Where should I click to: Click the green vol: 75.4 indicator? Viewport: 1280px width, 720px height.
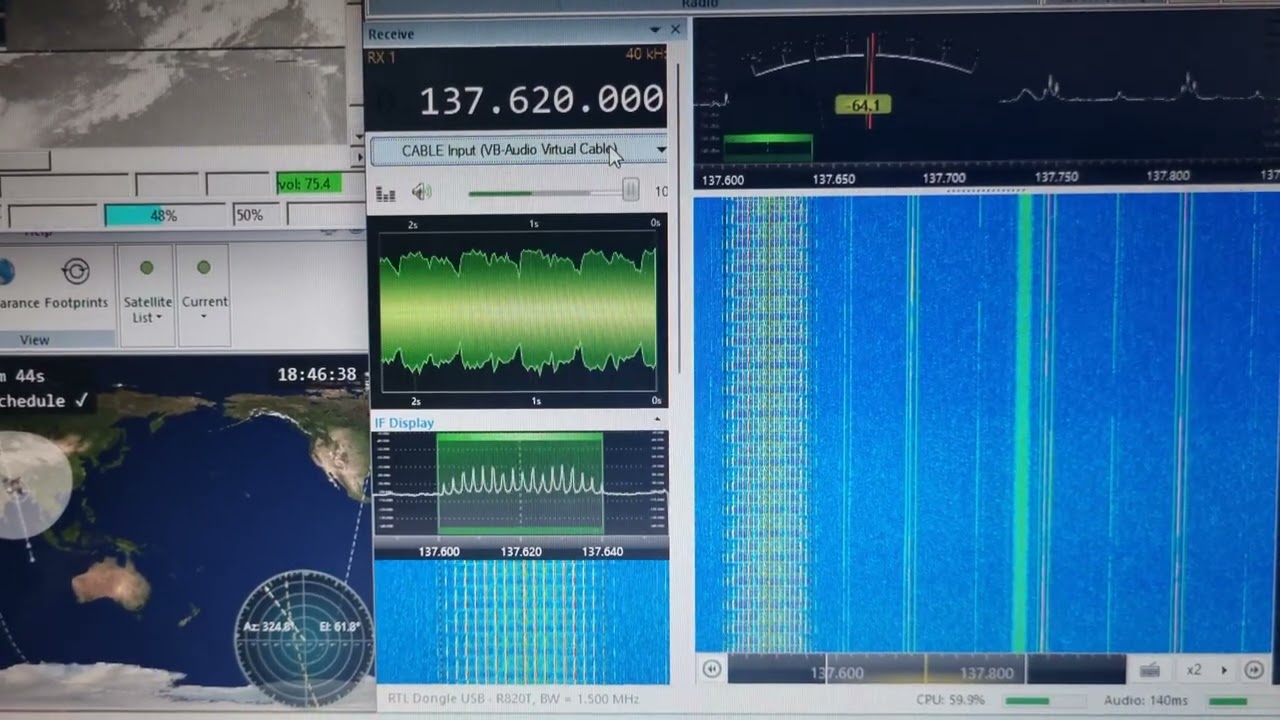pos(309,184)
